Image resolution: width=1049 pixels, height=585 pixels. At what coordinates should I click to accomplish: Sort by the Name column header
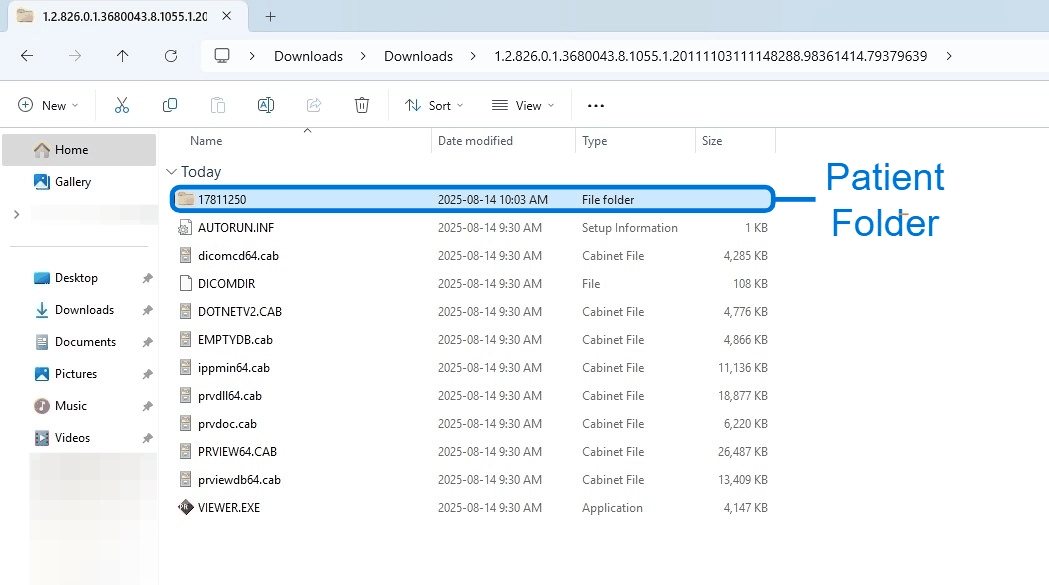[x=205, y=141]
